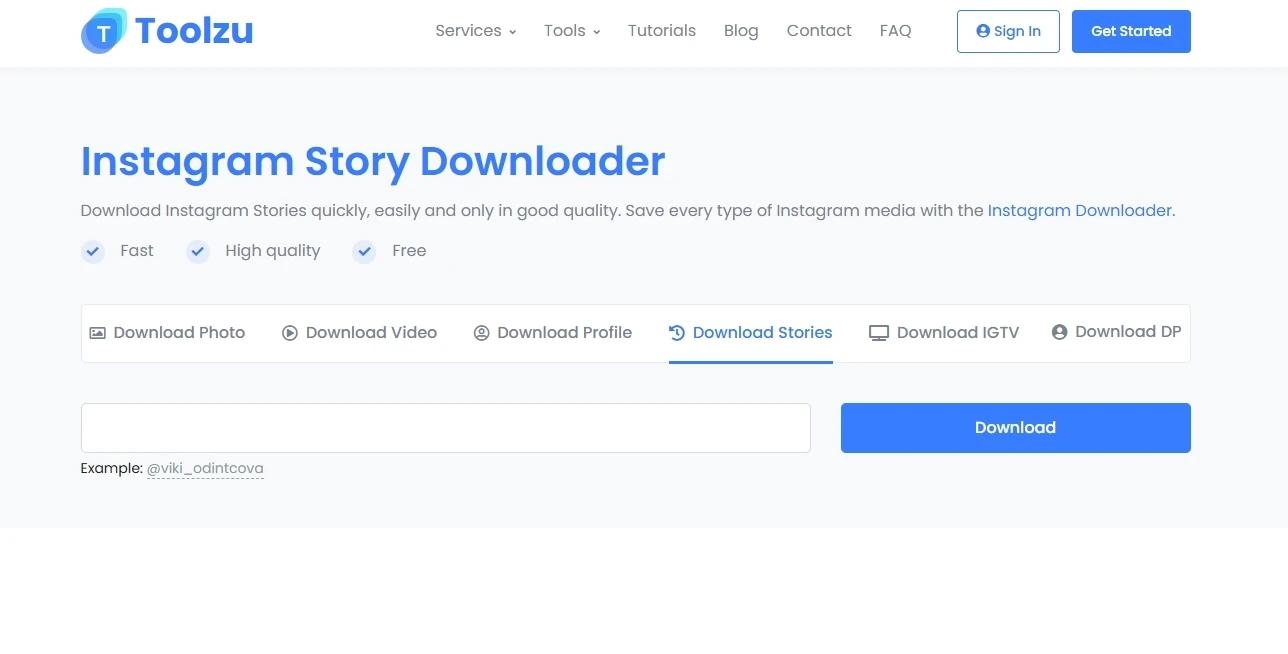The height and width of the screenshot is (654, 1288).
Task: Click the blue Download button
Action: point(1015,428)
